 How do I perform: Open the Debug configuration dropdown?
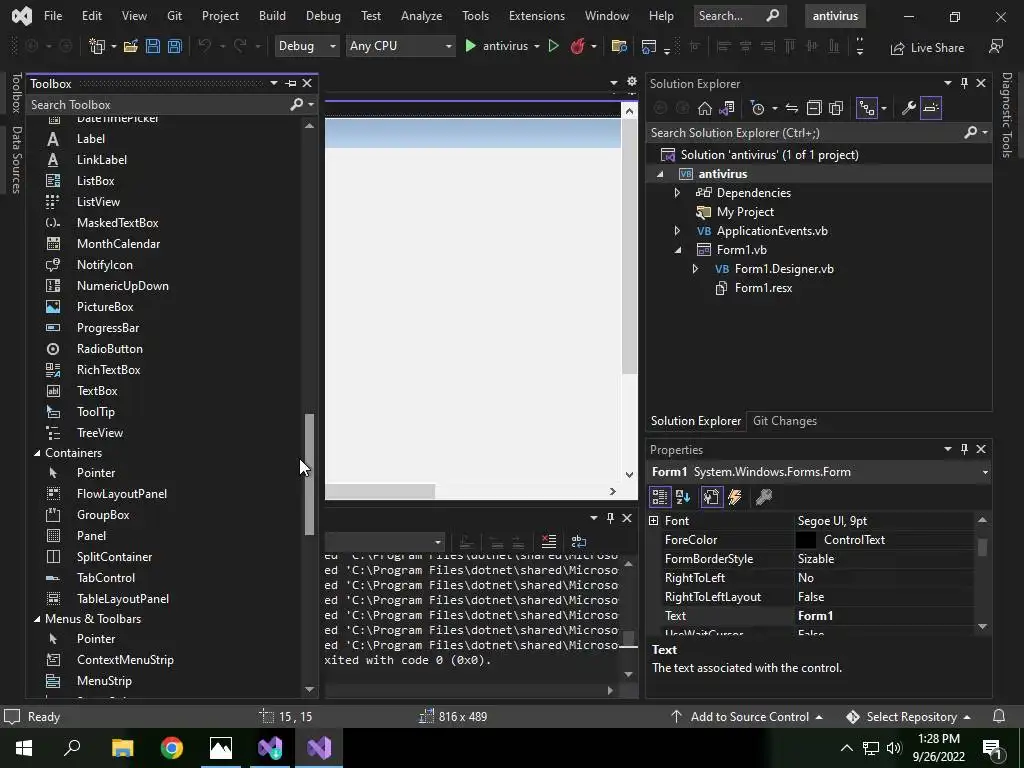(306, 46)
